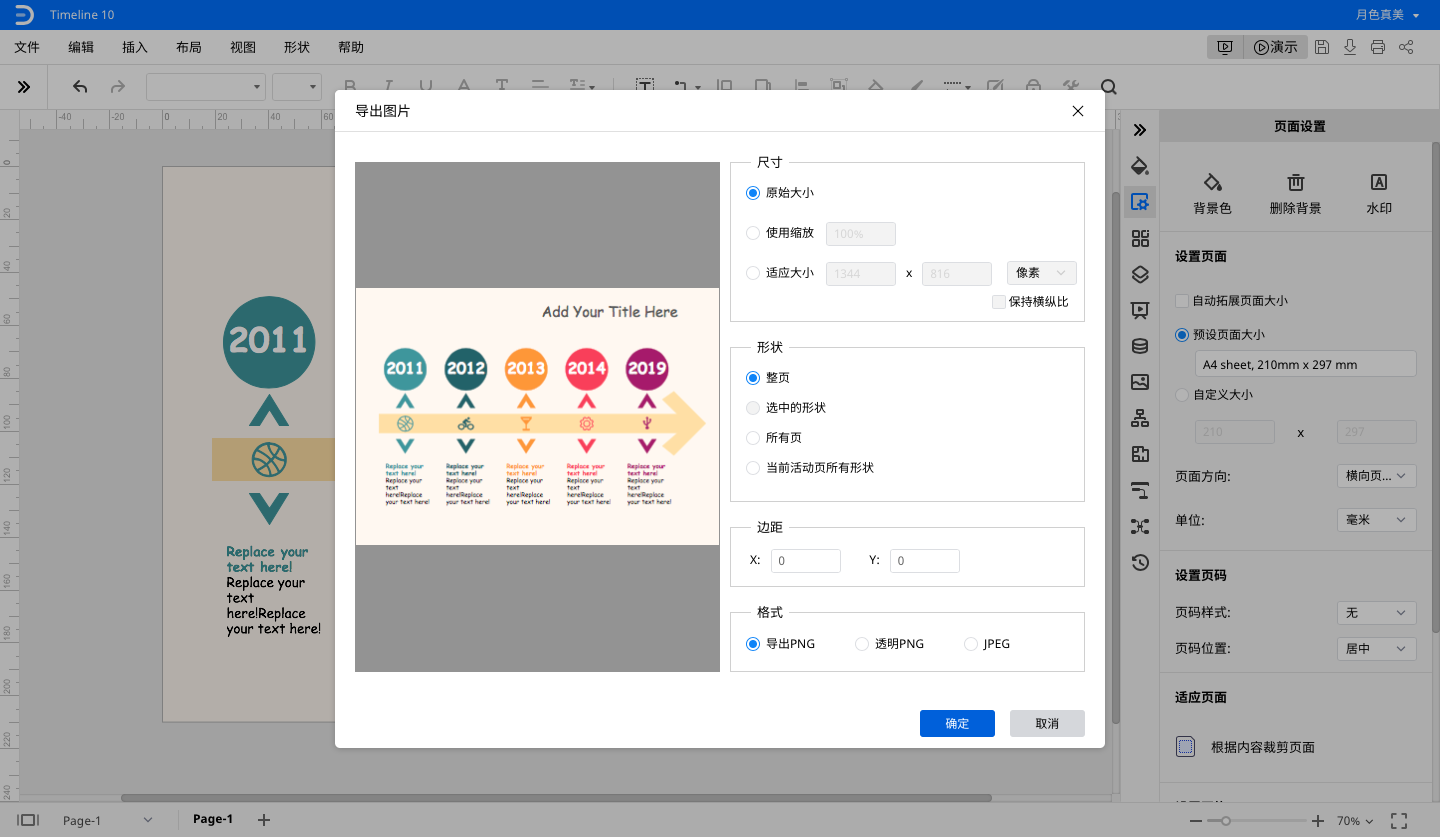Select the 透明PNG format option
This screenshot has width=1440, height=837.
862,644
